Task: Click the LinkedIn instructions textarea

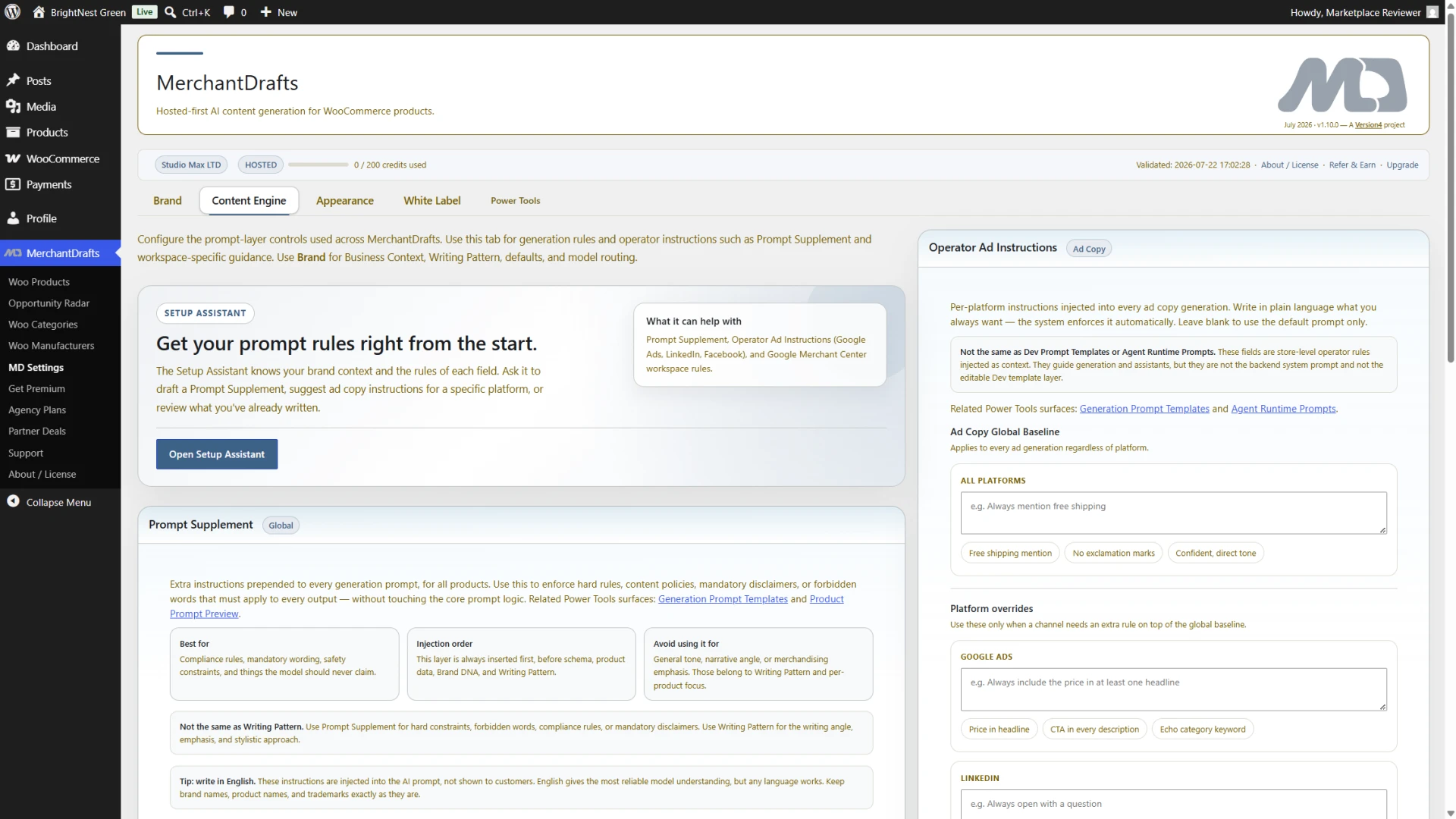Action: 1173,804
